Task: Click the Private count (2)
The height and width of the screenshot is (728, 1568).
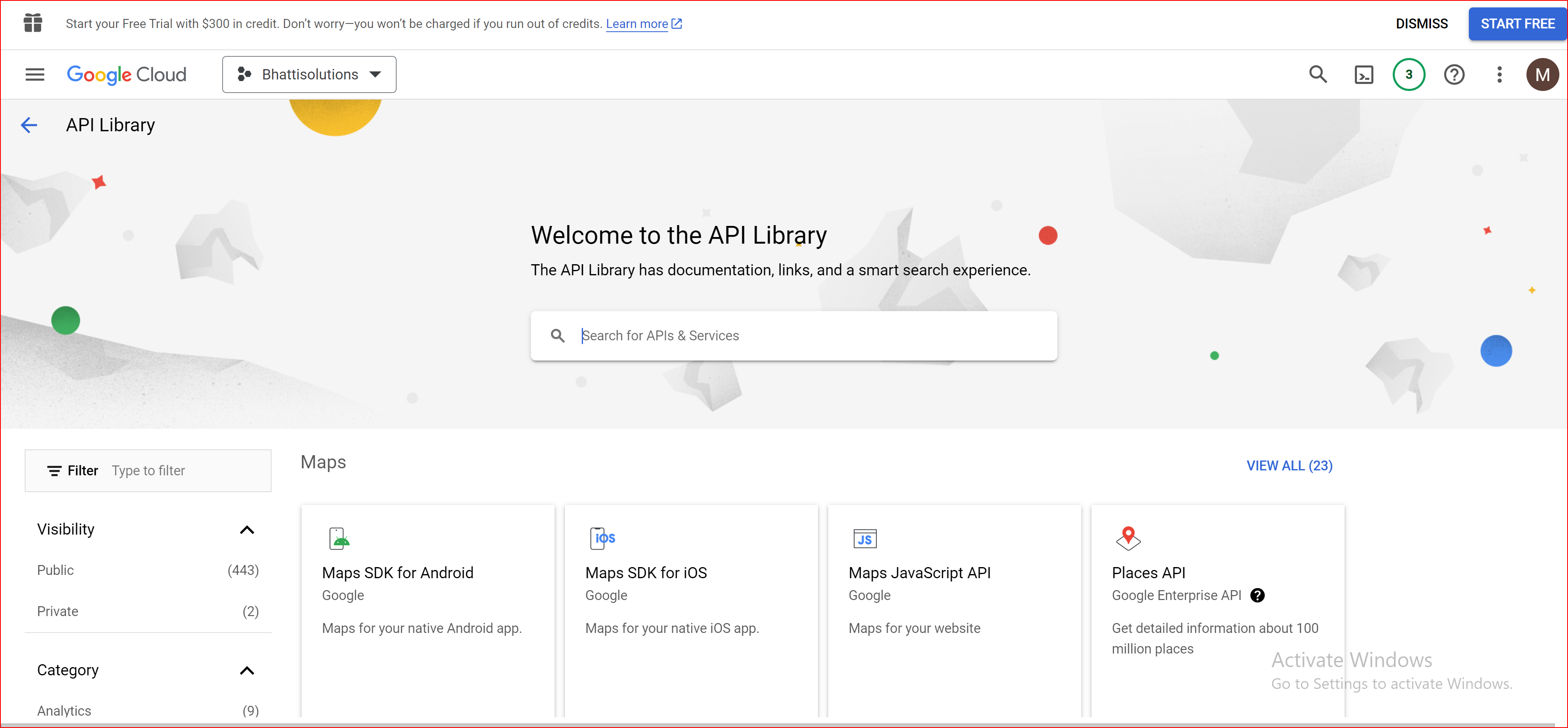Action: [x=251, y=611]
